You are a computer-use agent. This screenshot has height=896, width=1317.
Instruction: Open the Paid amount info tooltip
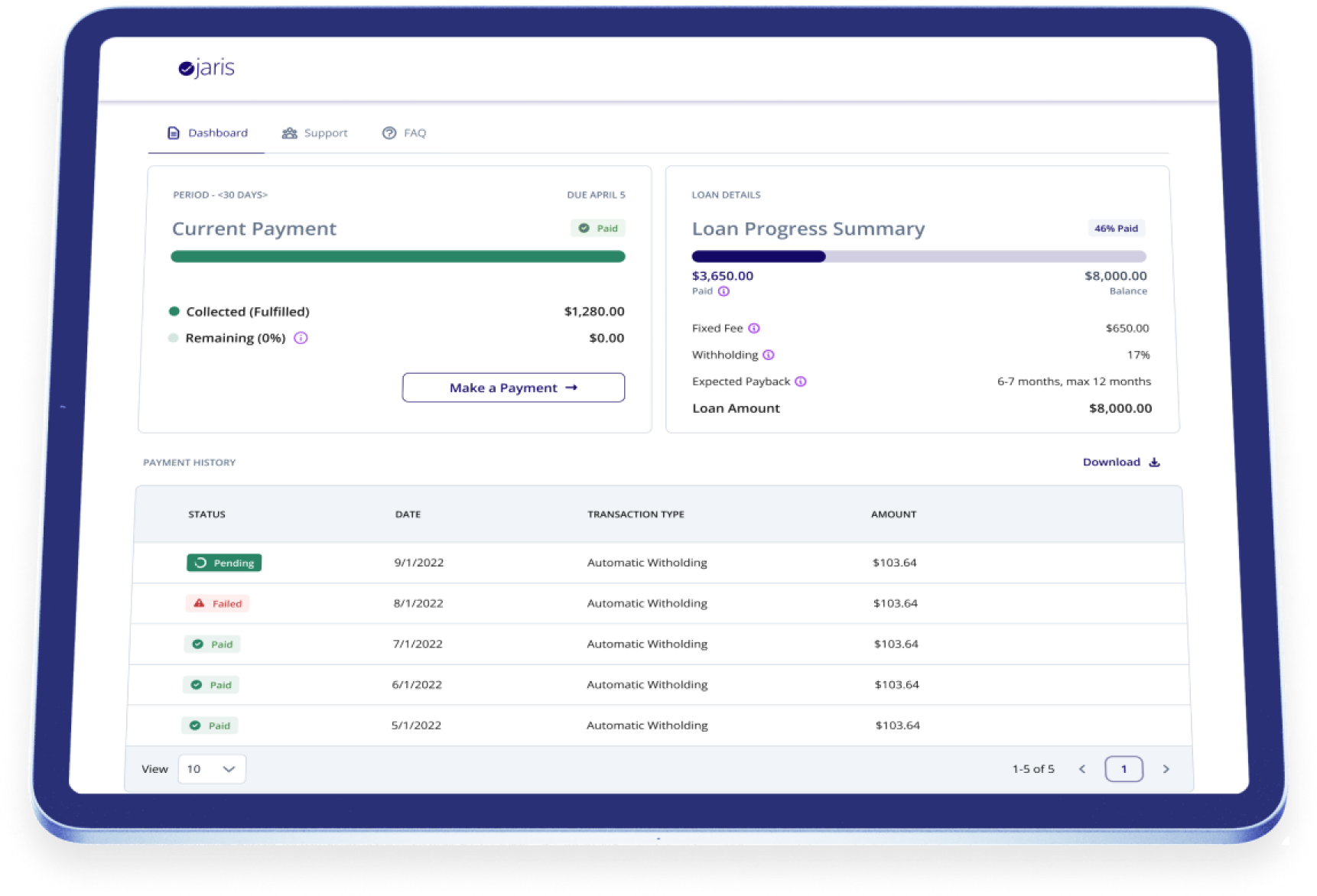pyautogui.click(x=724, y=291)
